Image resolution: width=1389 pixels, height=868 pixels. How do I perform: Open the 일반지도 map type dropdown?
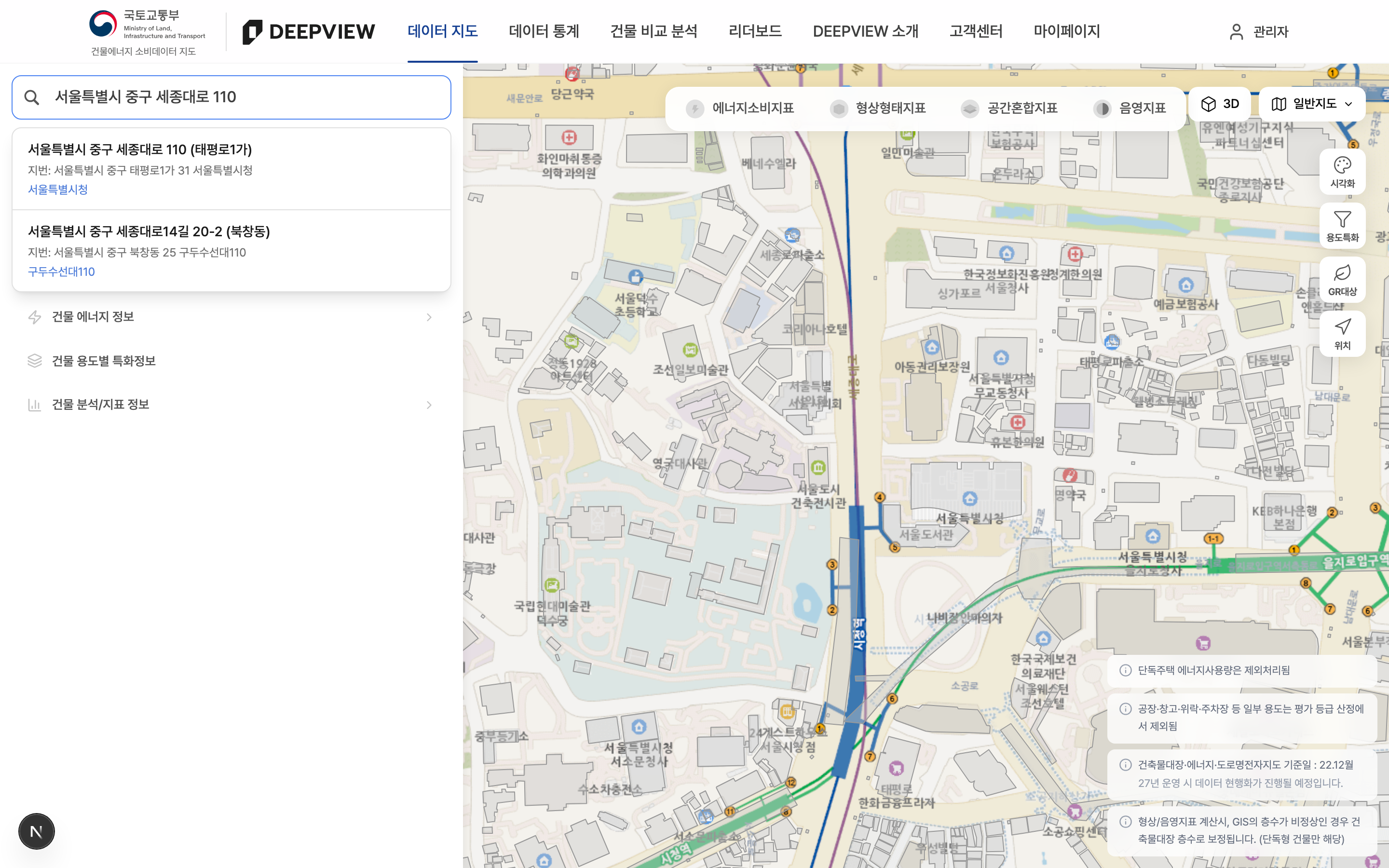click(1311, 104)
